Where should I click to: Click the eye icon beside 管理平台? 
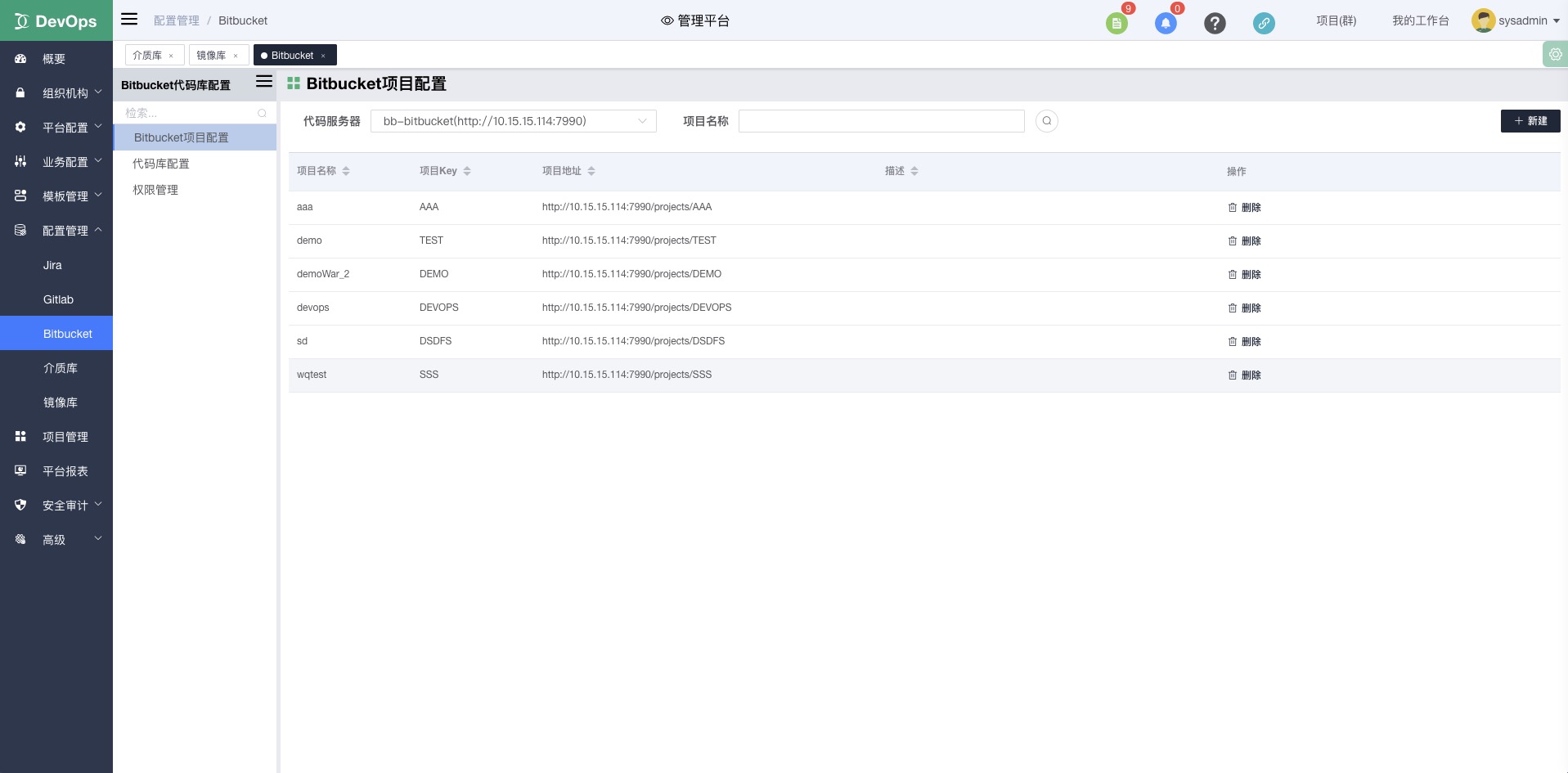point(667,21)
